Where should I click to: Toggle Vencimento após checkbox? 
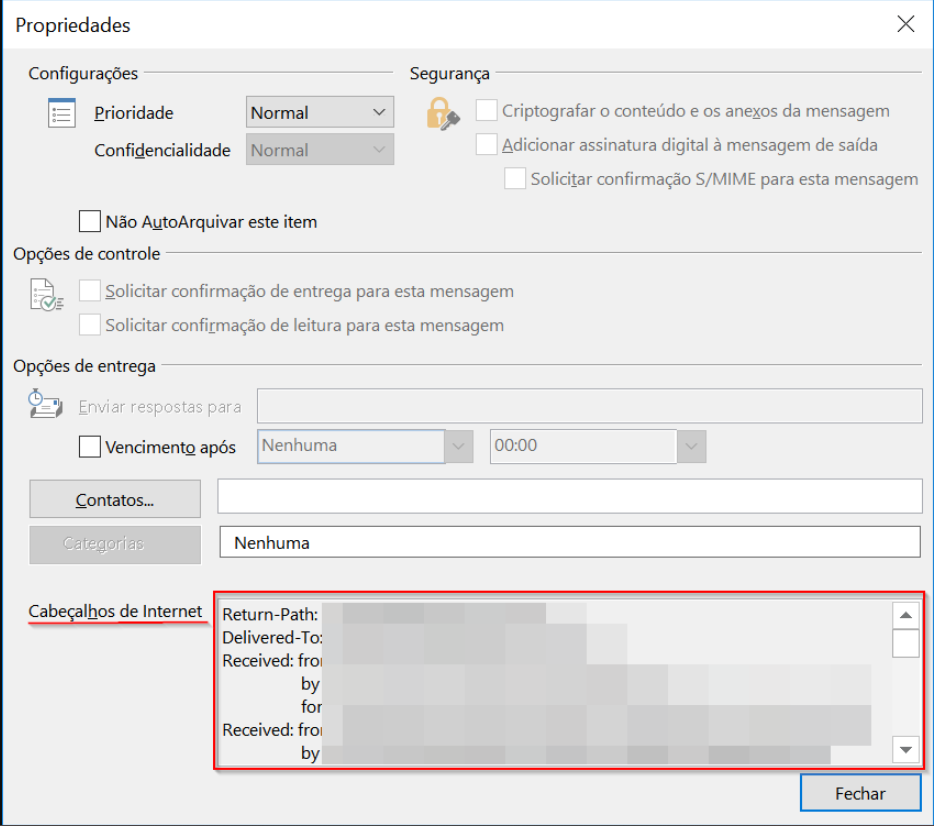90,446
